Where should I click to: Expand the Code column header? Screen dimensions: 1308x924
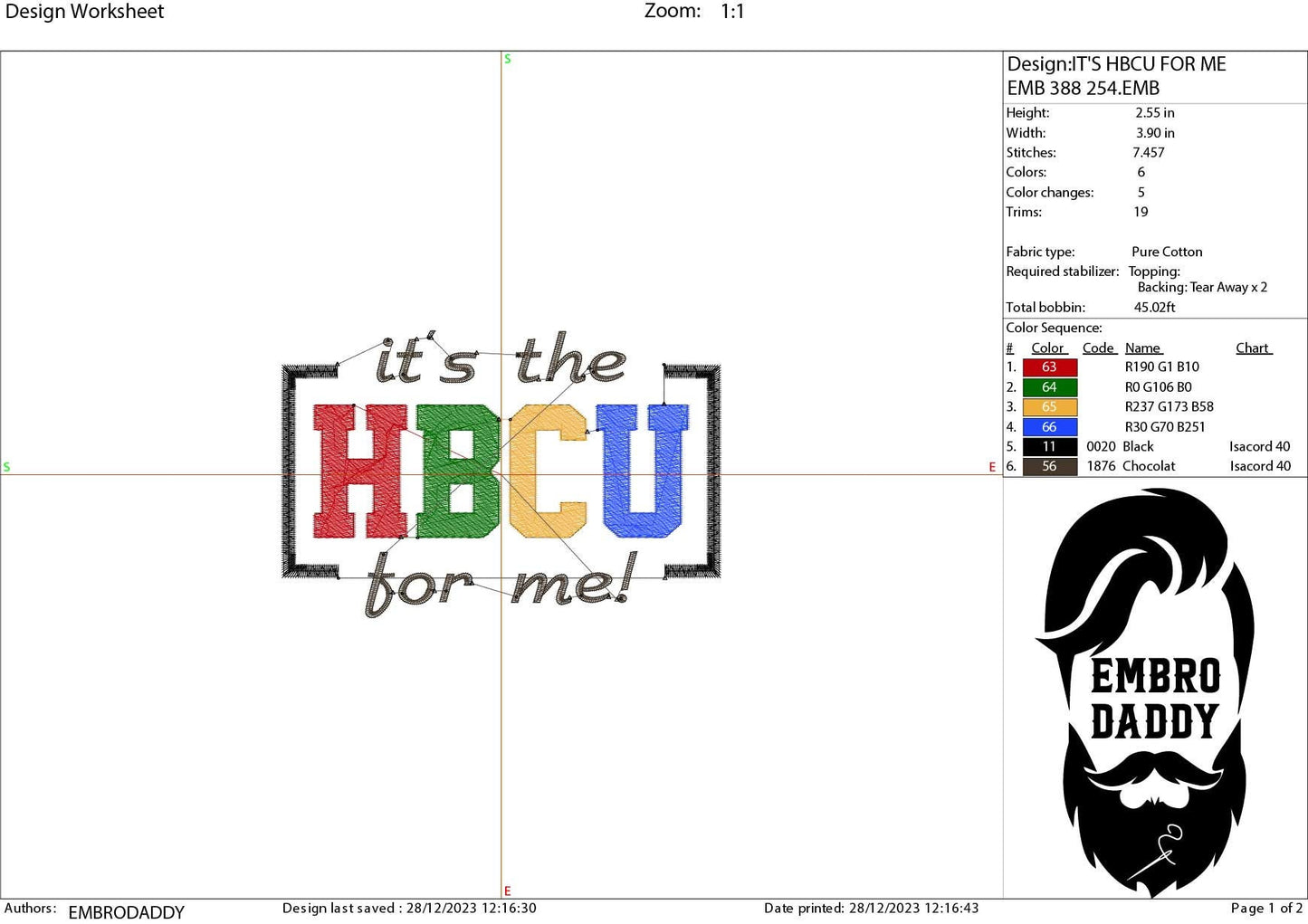1098,348
